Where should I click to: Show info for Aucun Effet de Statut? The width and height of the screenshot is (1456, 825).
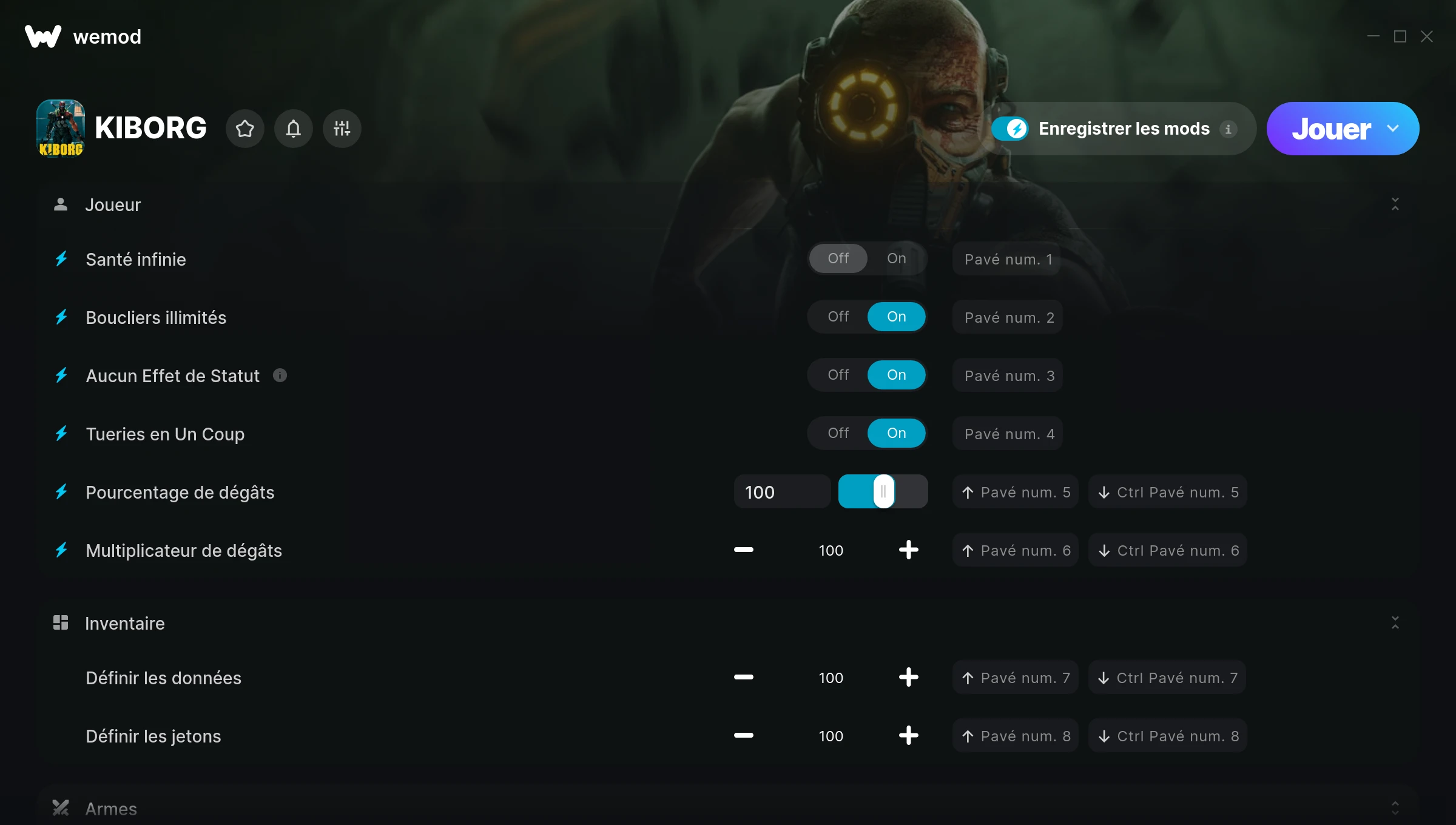click(280, 375)
